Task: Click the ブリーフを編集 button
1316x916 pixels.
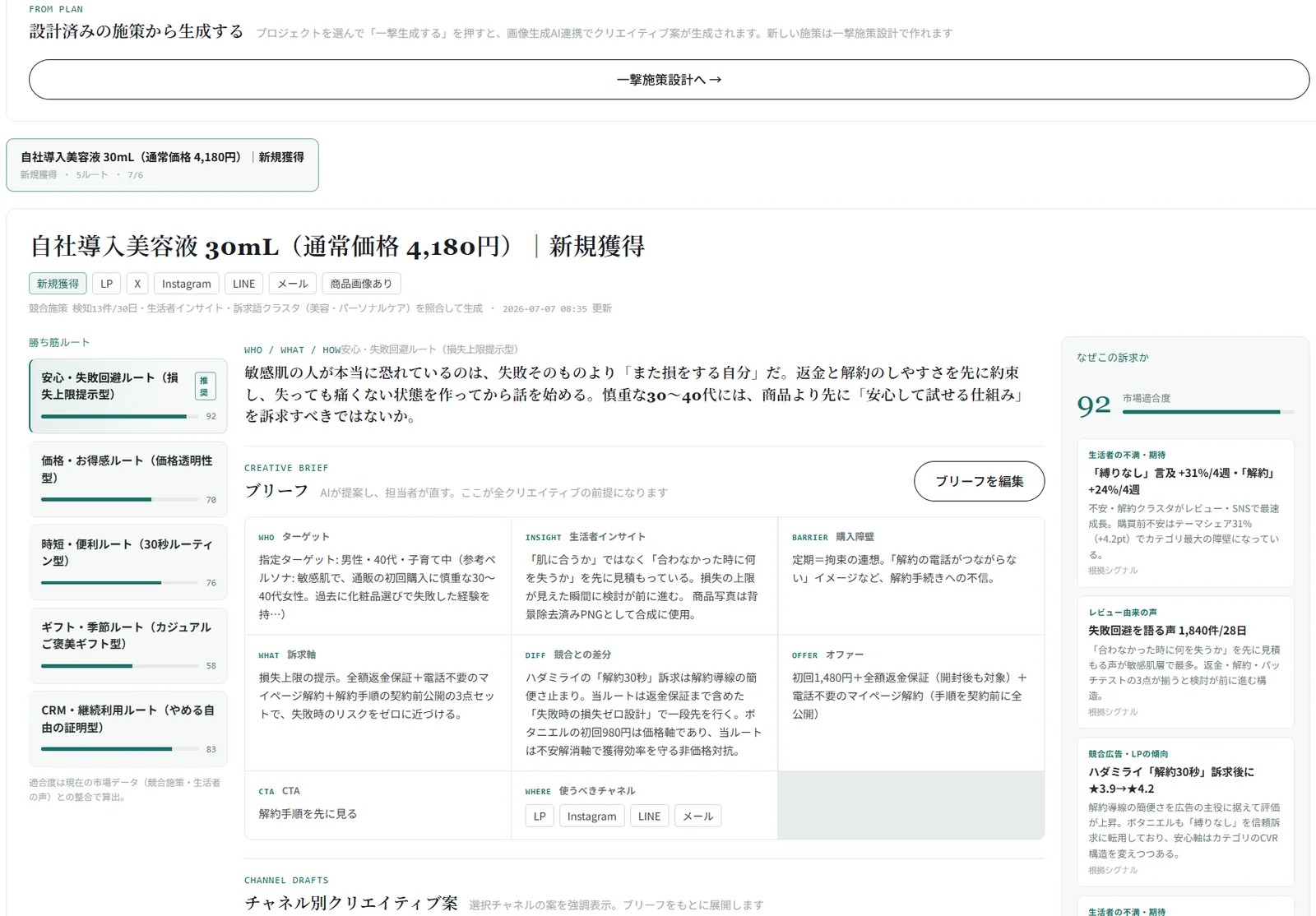Action: tap(979, 481)
